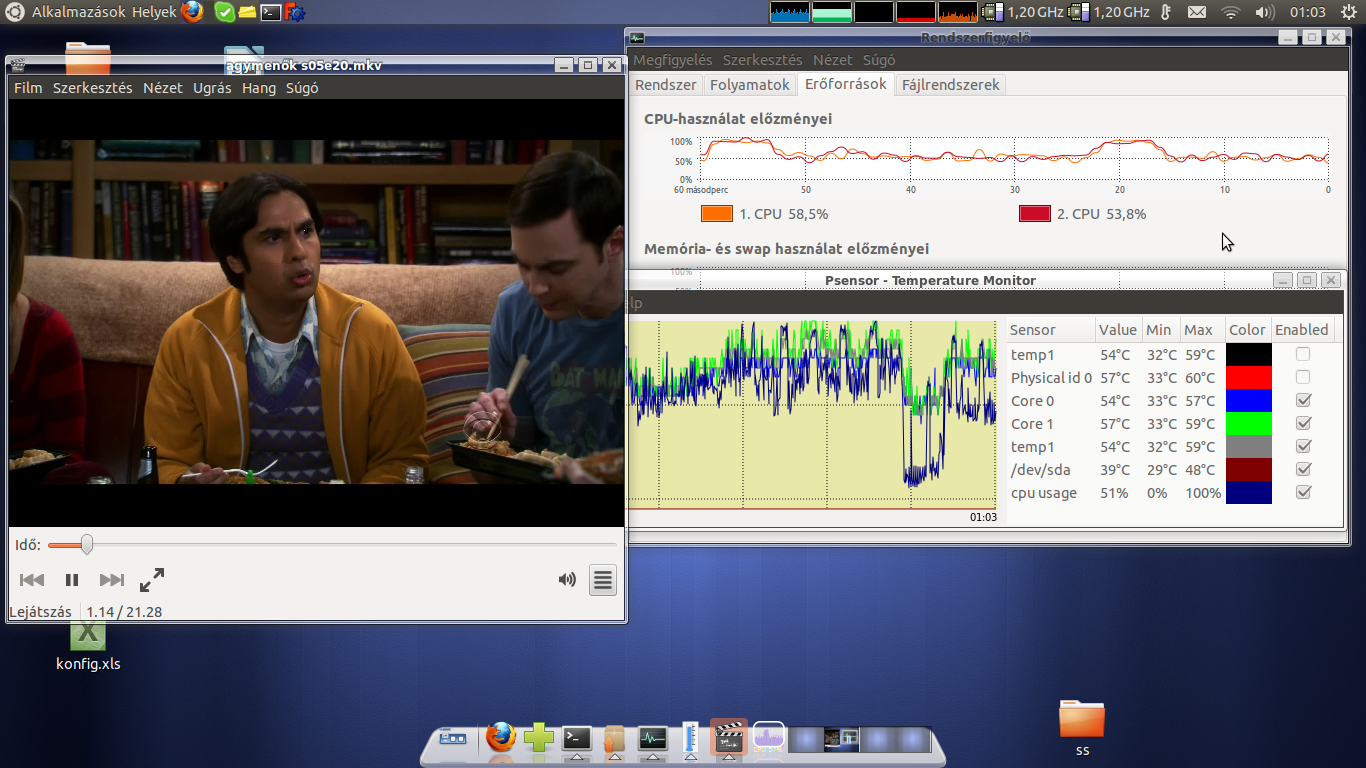
Task: Open terminal from the top panel
Action: click(x=270, y=13)
